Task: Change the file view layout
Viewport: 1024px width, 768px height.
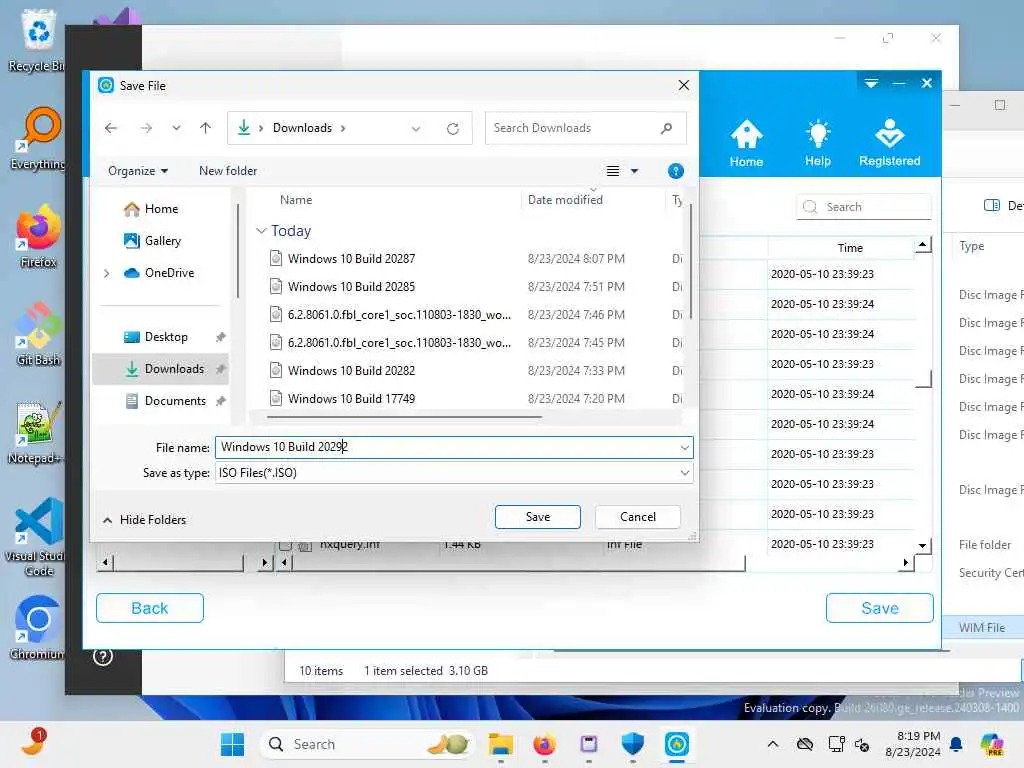Action: (x=613, y=171)
